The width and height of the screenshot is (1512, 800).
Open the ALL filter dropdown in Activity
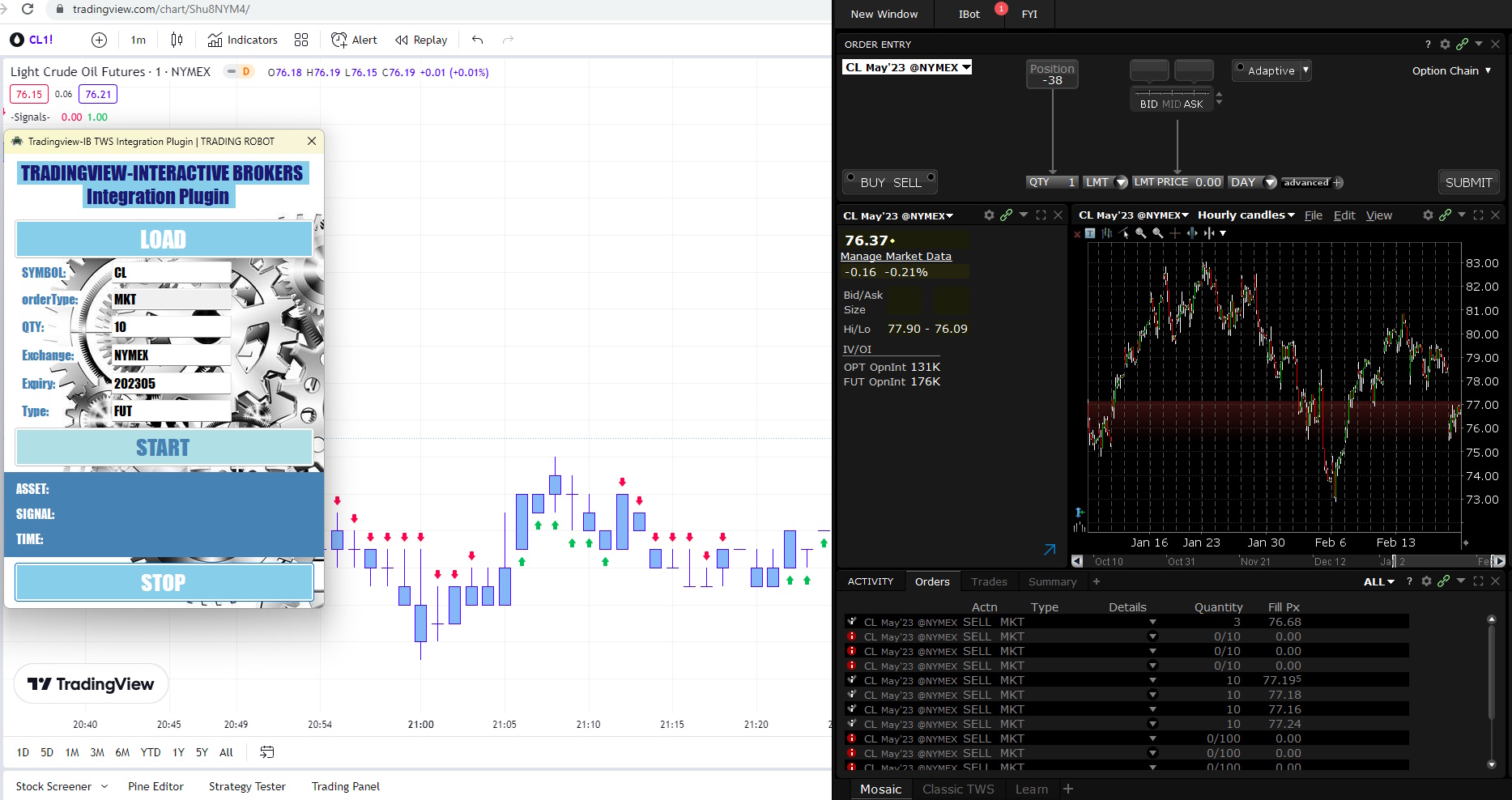(1379, 581)
